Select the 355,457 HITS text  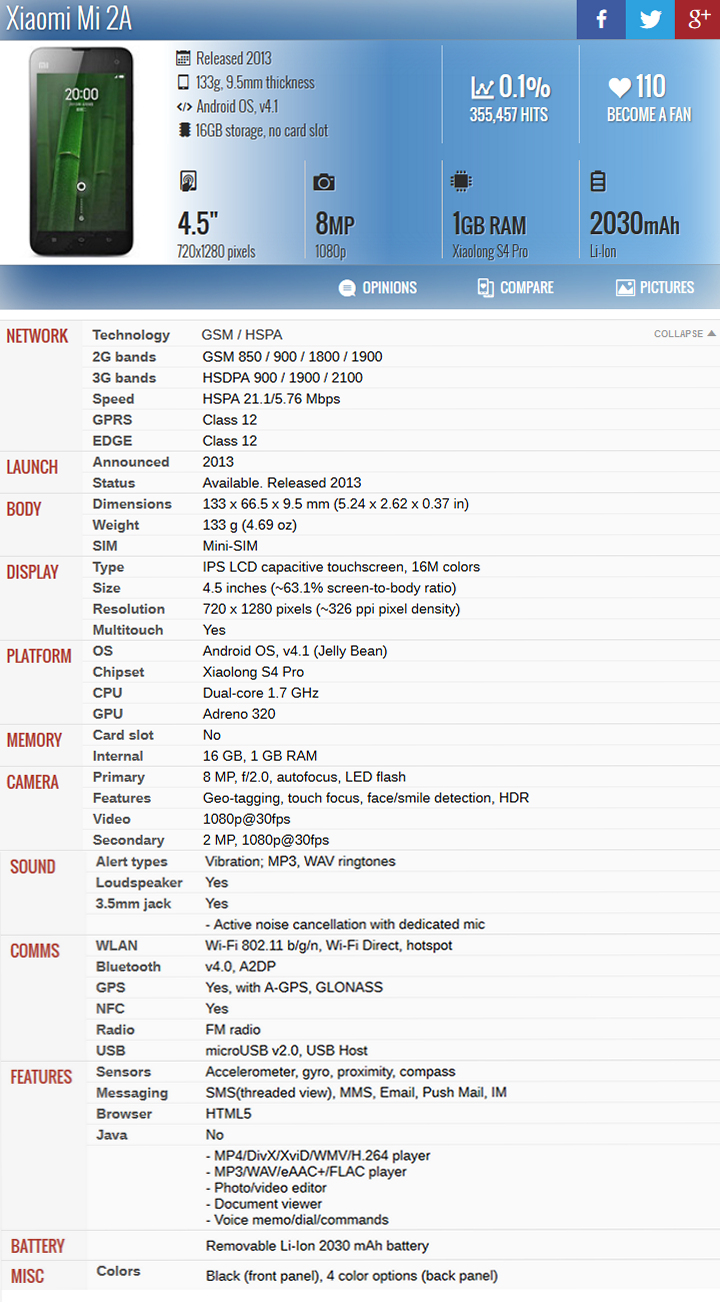509,115
